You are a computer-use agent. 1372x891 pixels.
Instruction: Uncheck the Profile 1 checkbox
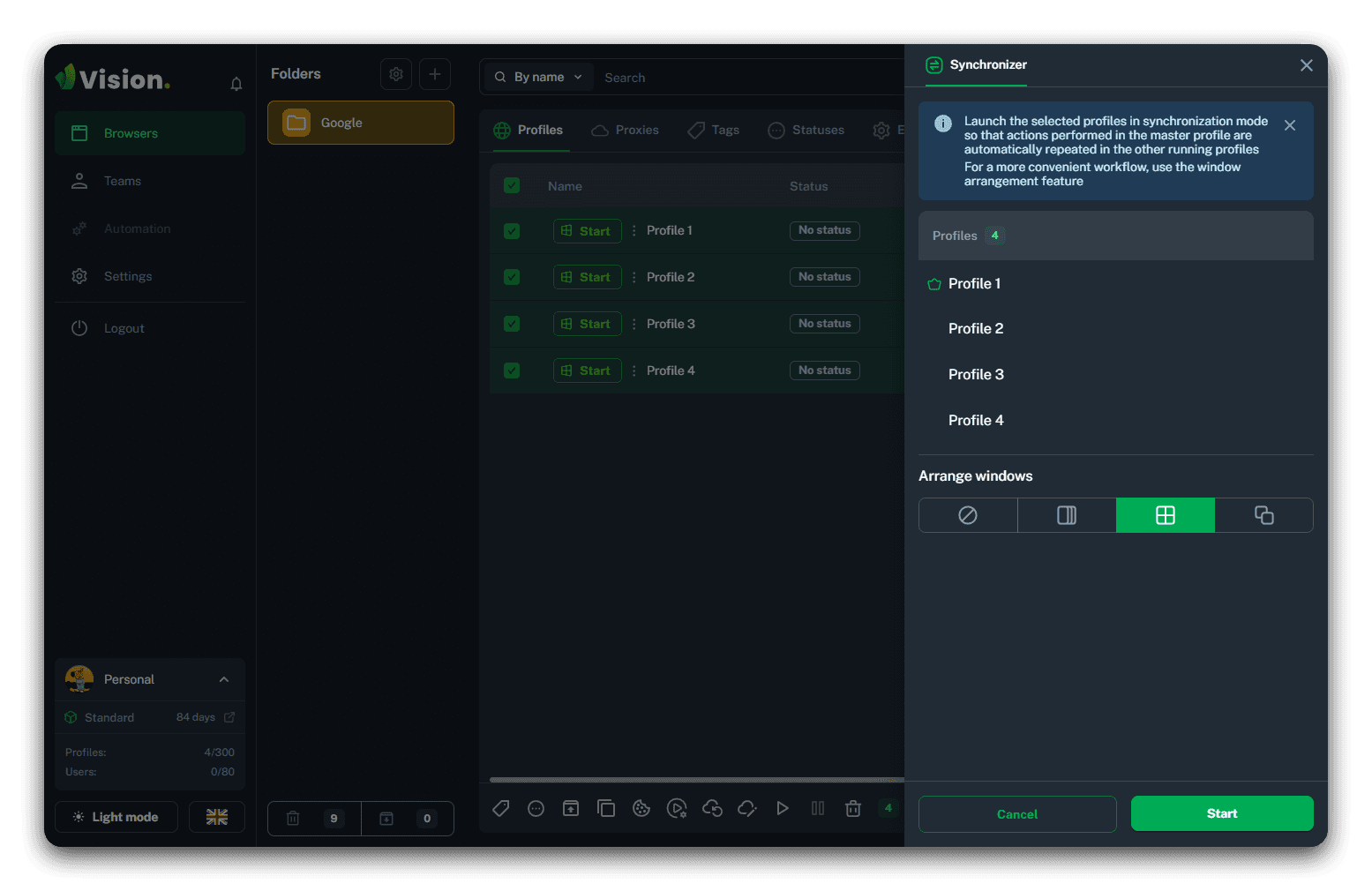pos(512,231)
